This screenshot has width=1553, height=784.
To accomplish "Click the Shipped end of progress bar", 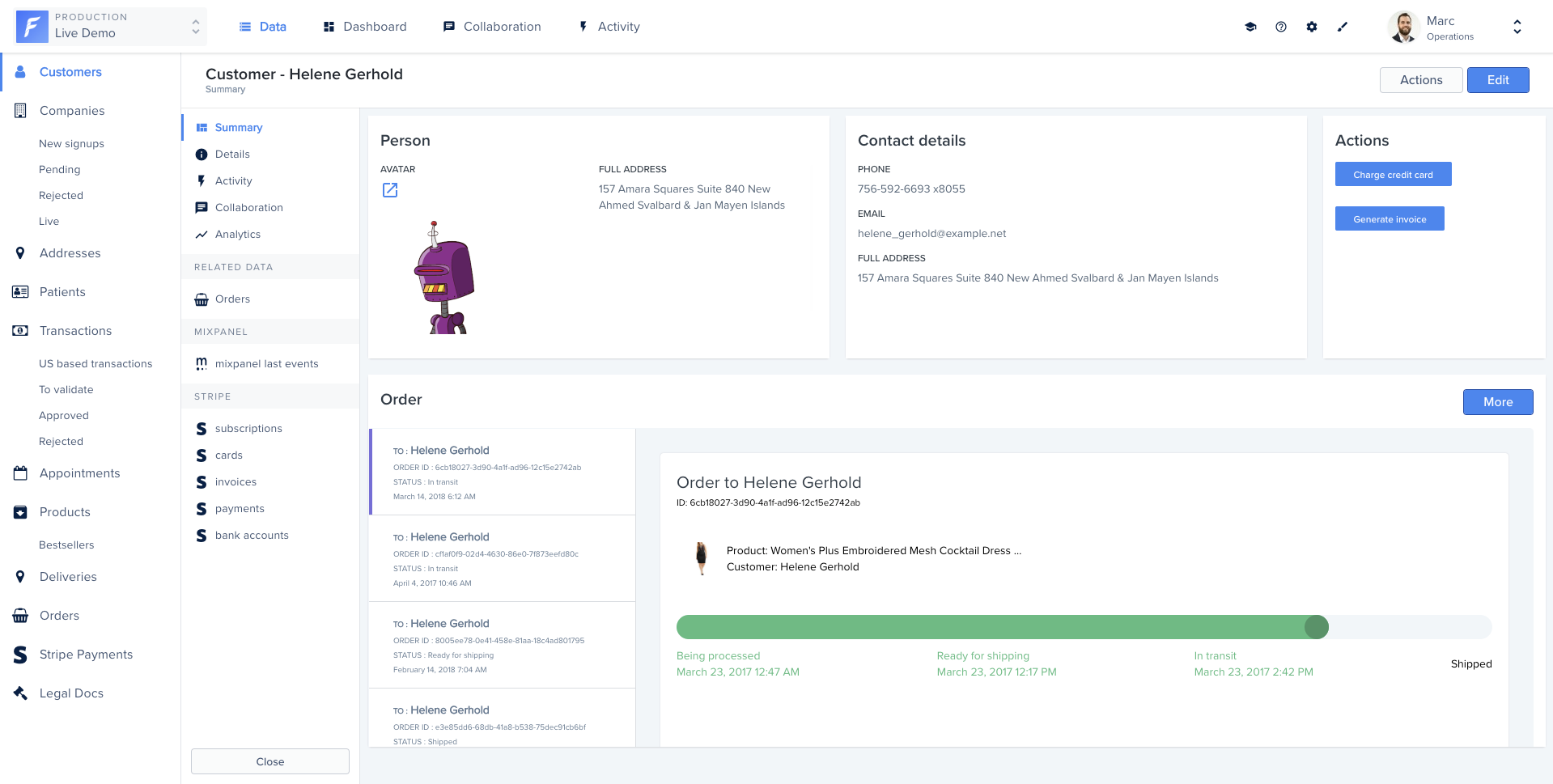I will (x=1471, y=664).
